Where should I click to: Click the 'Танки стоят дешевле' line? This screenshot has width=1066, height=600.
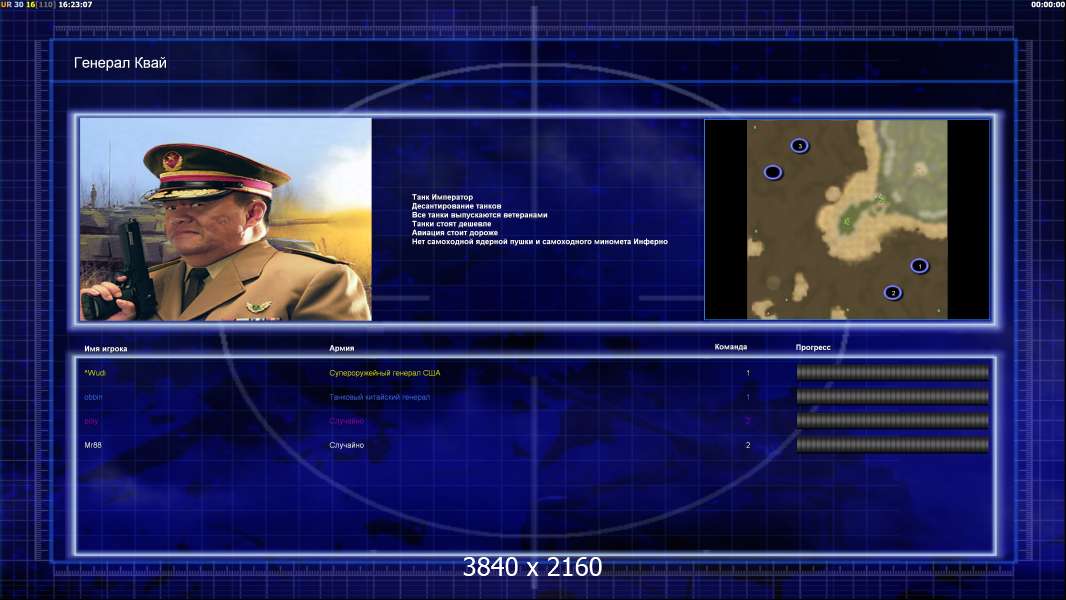pos(451,224)
